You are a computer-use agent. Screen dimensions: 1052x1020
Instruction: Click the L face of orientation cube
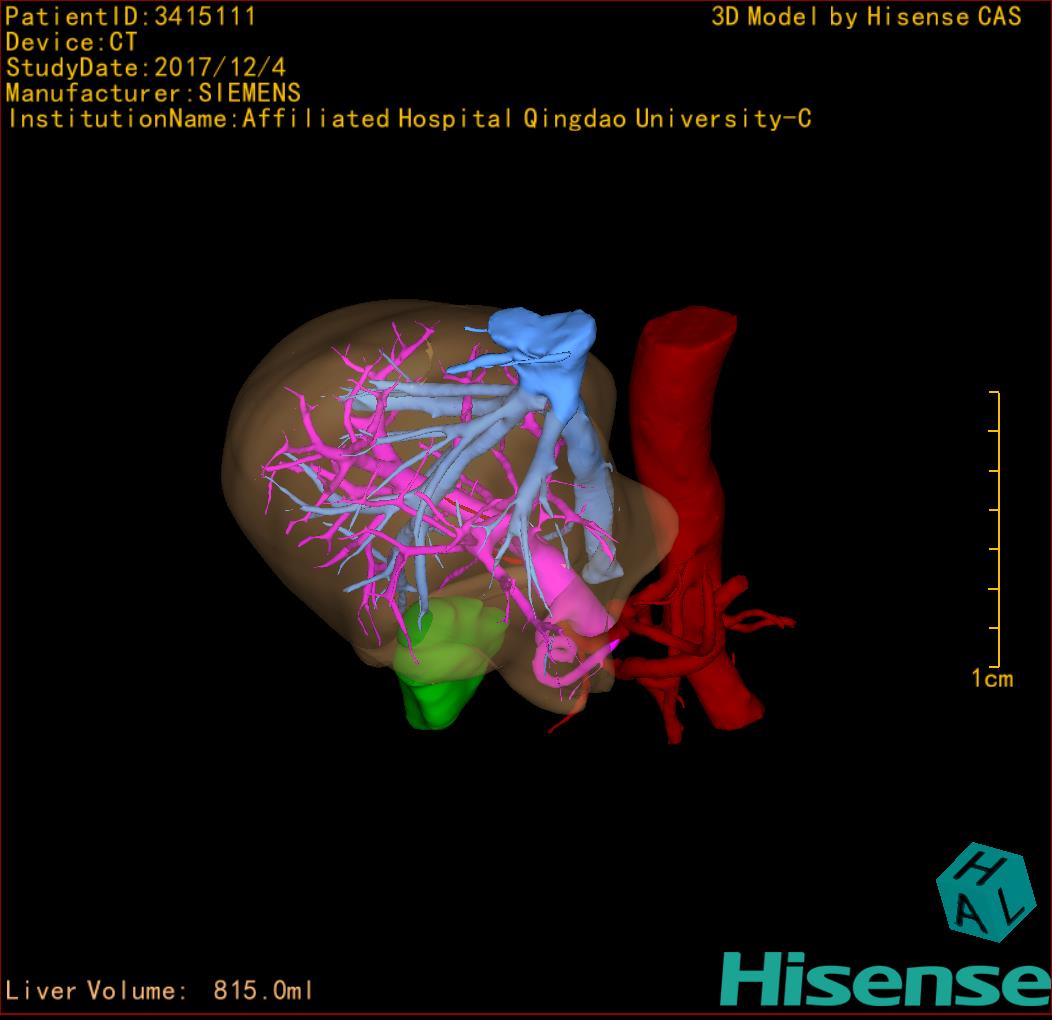tap(1008, 906)
